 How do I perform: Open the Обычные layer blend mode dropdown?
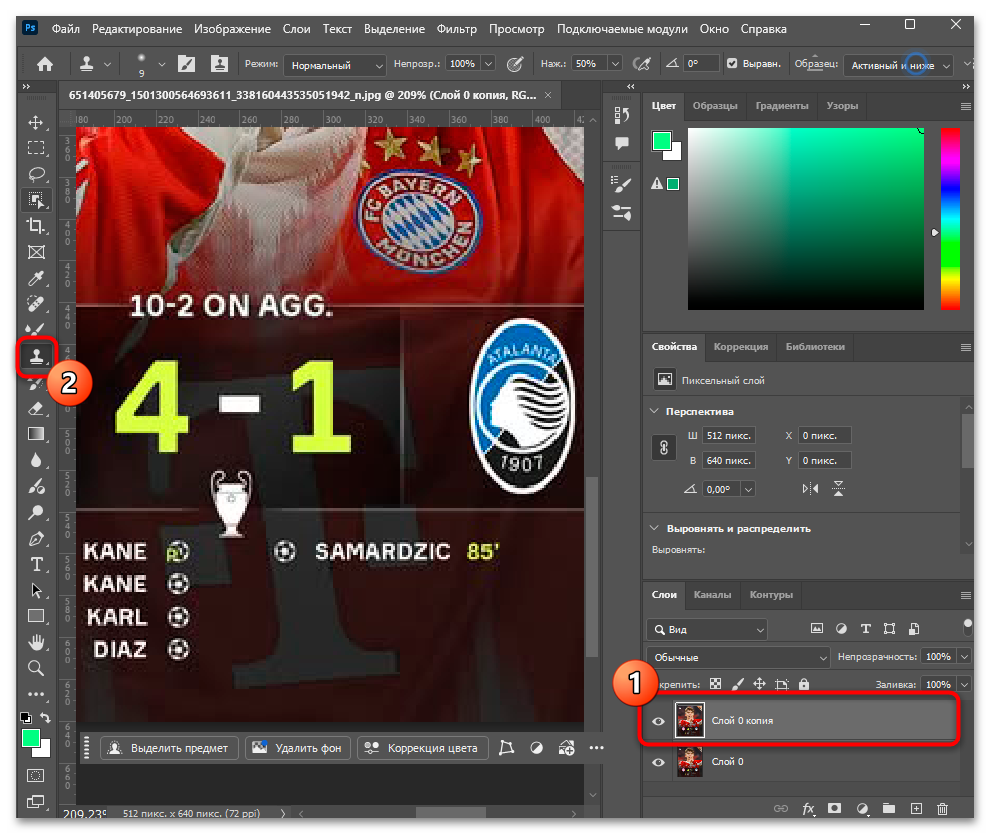(x=737, y=657)
